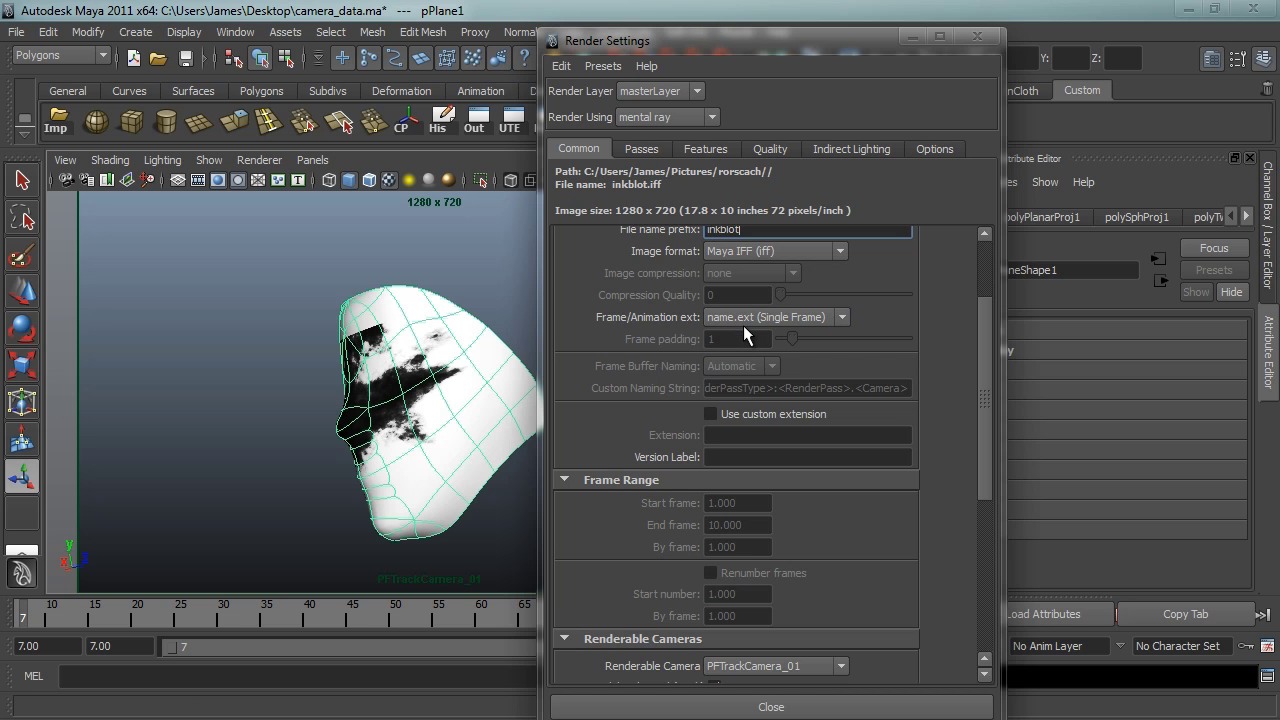
Task: Toggle textured display checker icon in viewport
Action: pos(389,180)
